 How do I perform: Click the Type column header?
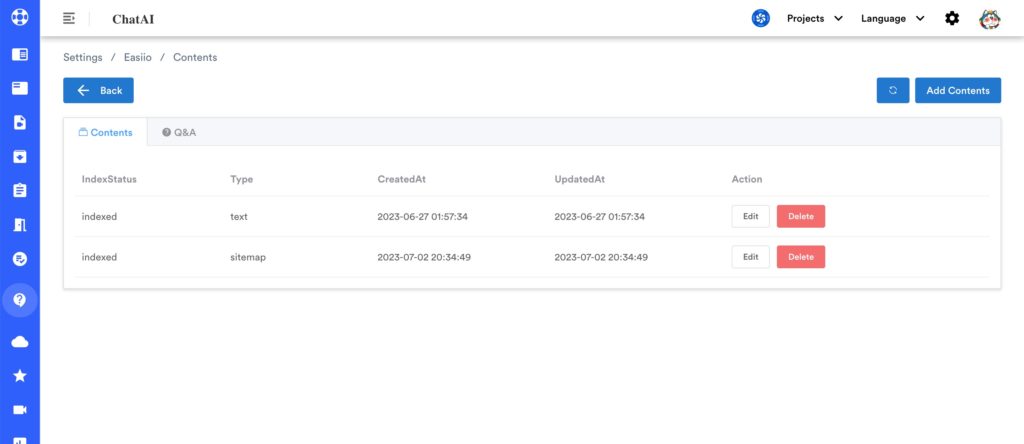tap(242, 179)
